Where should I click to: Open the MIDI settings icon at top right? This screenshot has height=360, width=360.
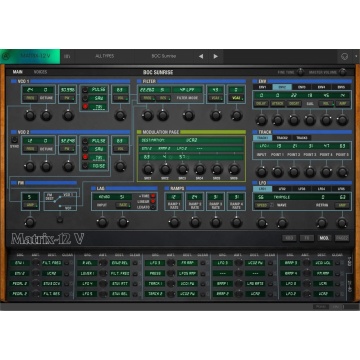344,57
